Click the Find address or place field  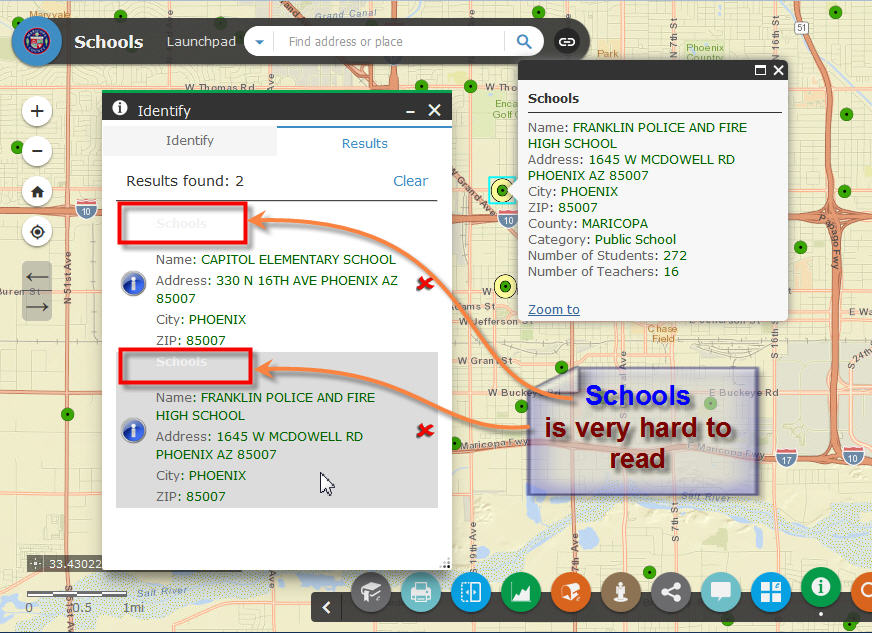click(x=389, y=42)
